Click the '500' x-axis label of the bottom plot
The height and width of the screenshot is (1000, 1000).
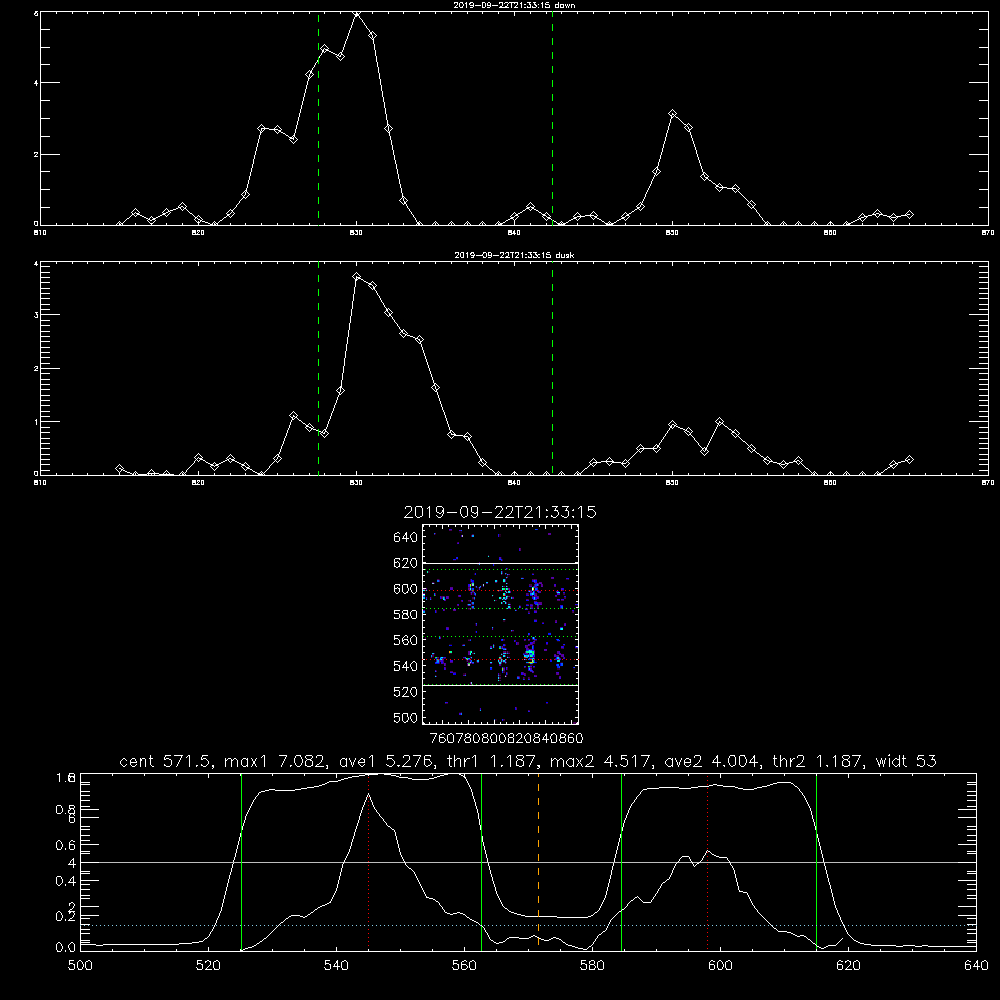click(80, 966)
